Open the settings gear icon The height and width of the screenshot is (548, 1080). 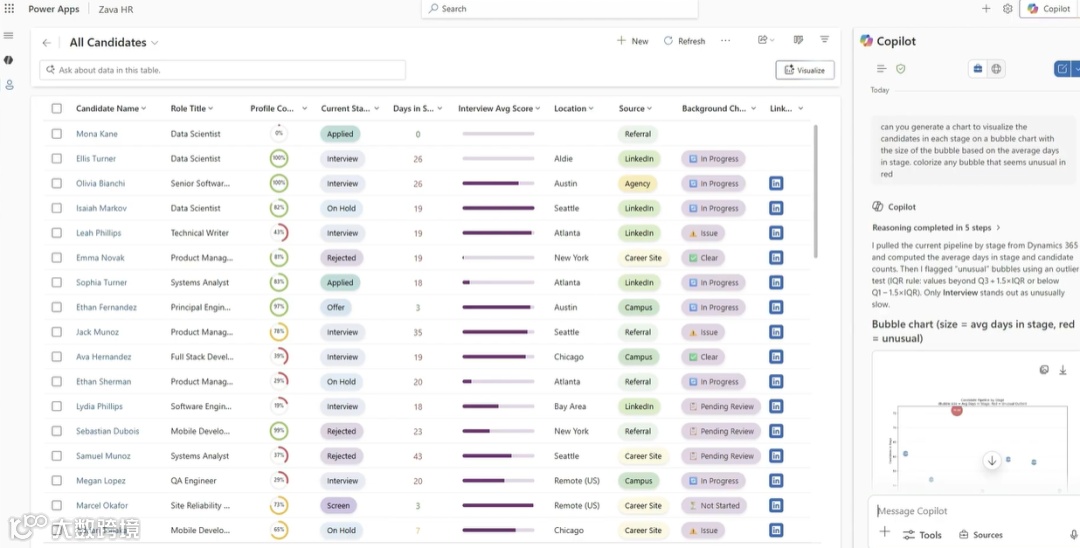pos(1008,9)
